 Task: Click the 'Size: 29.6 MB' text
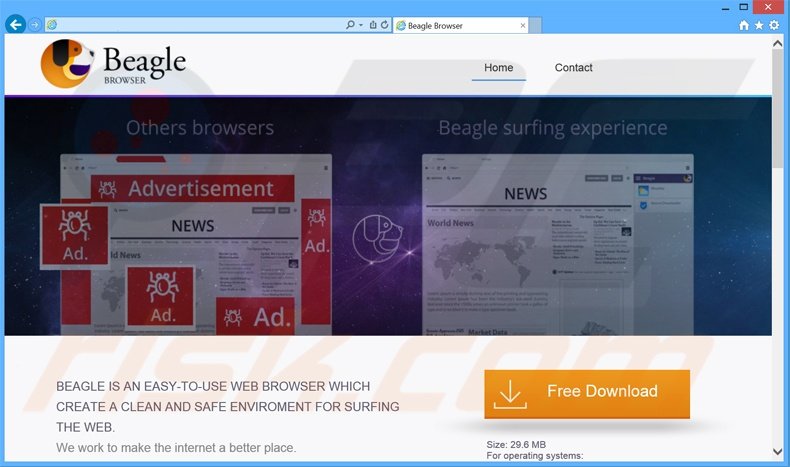pos(516,444)
